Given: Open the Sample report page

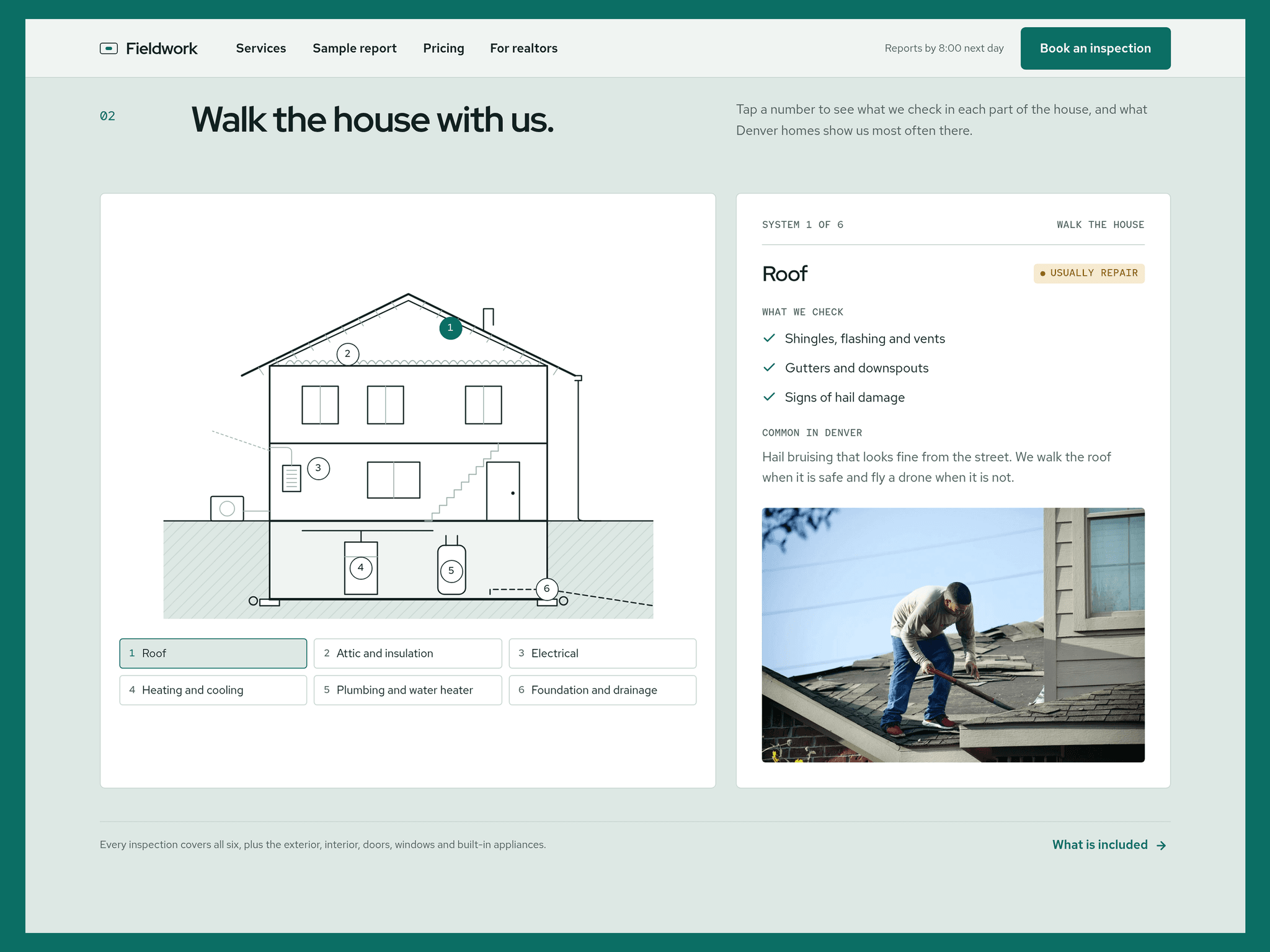Looking at the screenshot, I should 354,48.
